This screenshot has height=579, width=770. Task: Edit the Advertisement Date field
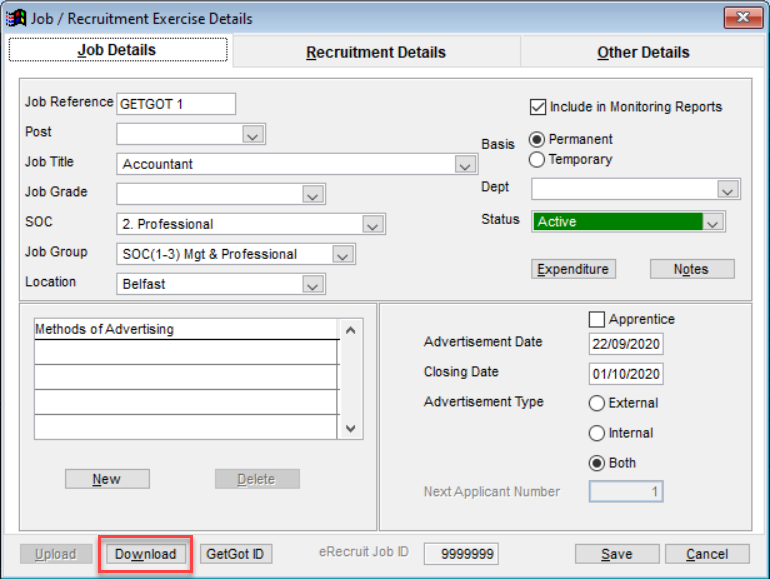pyautogui.click(x=626, y=344)
